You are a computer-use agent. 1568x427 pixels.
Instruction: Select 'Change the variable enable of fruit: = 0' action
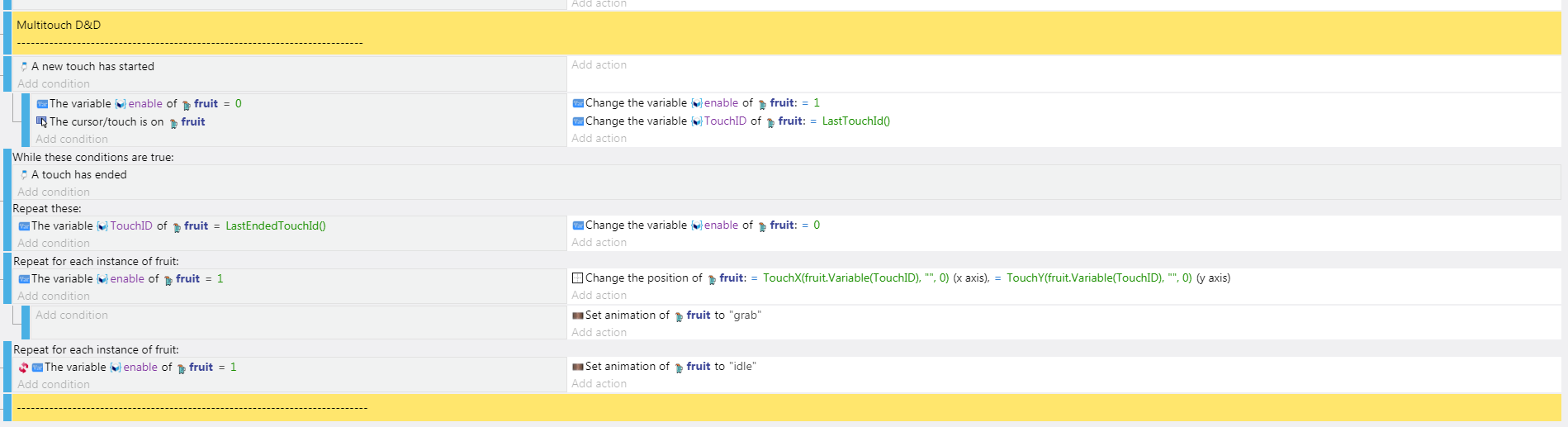[x=696, y=225]
